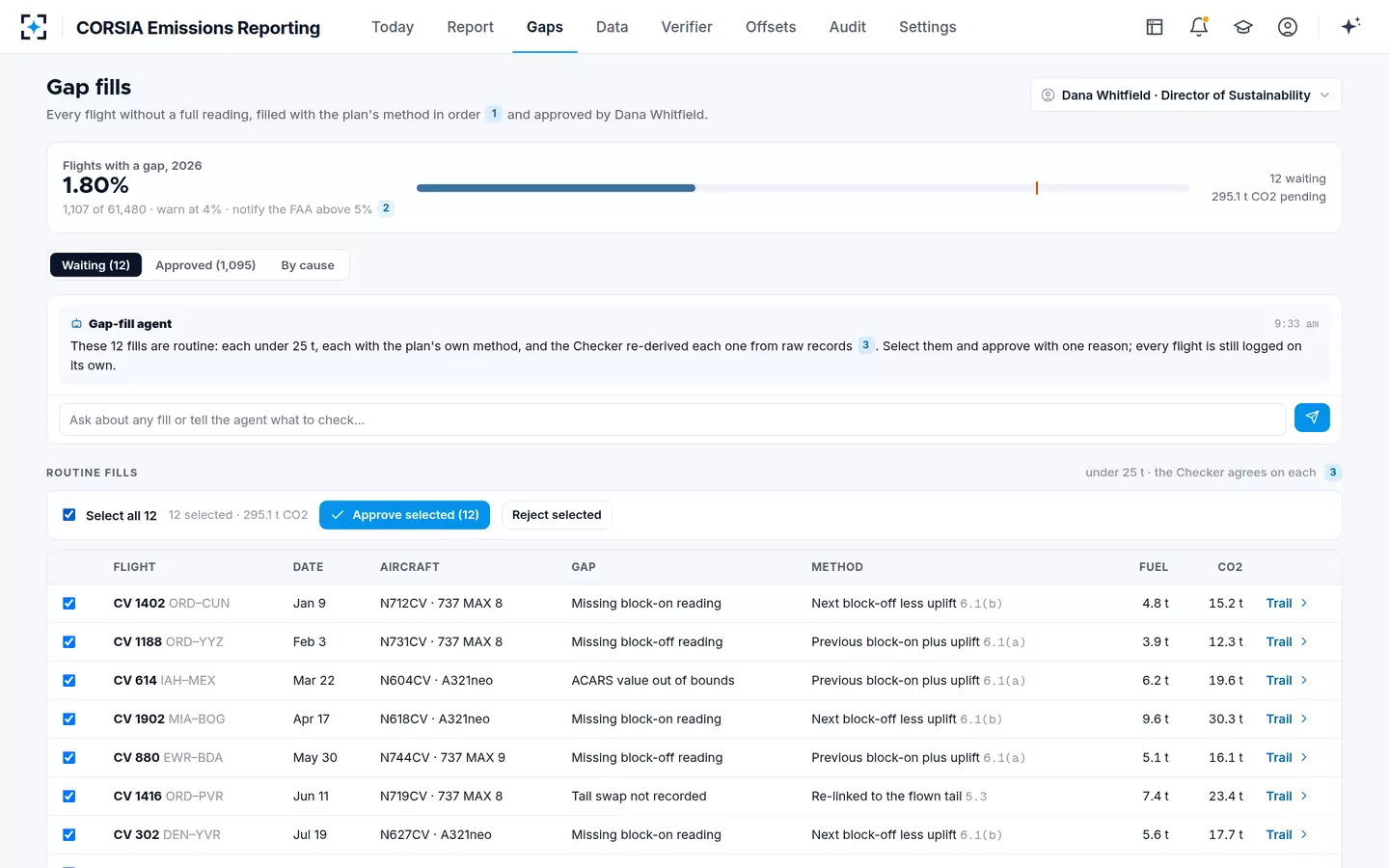The width and height of the screenshot is (1389, 868).
Task: Send the message to the gap-fill agent
Action: pos(1312,418)
